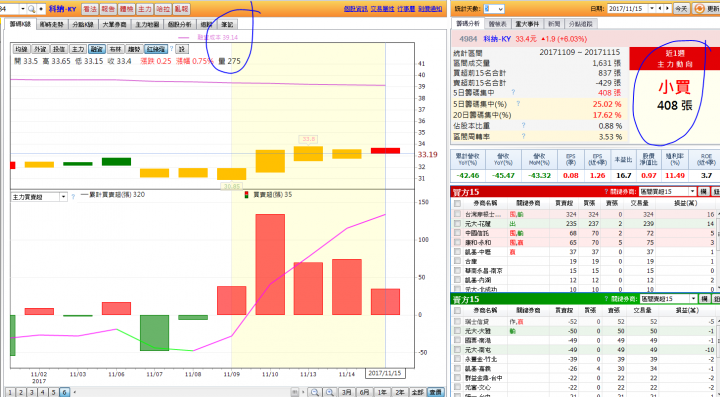Click the 看法 button in top toolbar
Viewport: 720px width, 397px height.
[90, 9]
